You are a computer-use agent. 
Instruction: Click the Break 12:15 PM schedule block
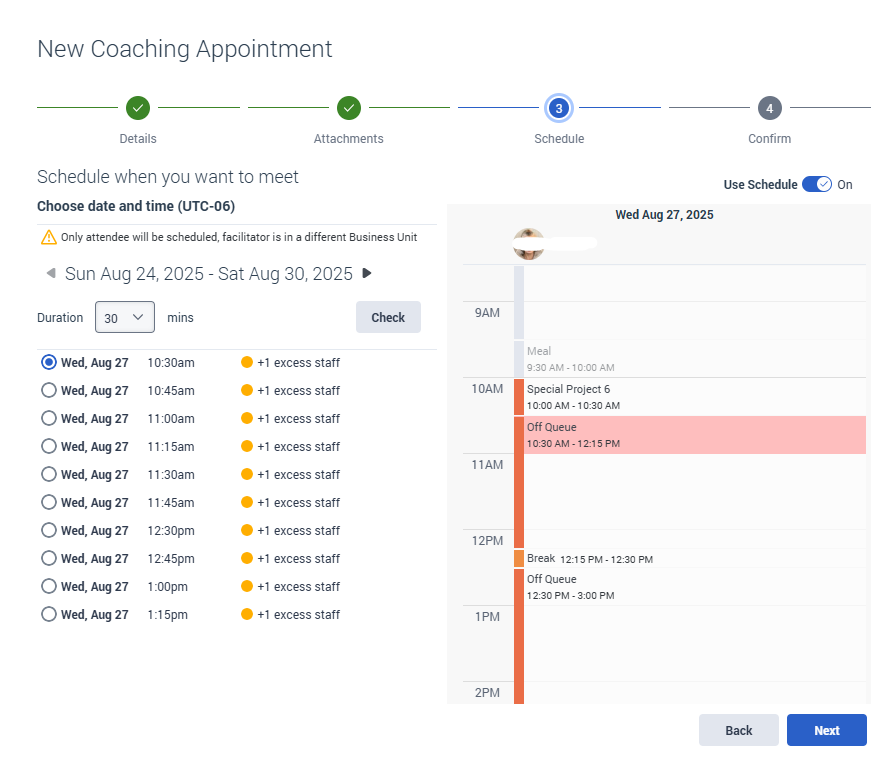[690, 559]
